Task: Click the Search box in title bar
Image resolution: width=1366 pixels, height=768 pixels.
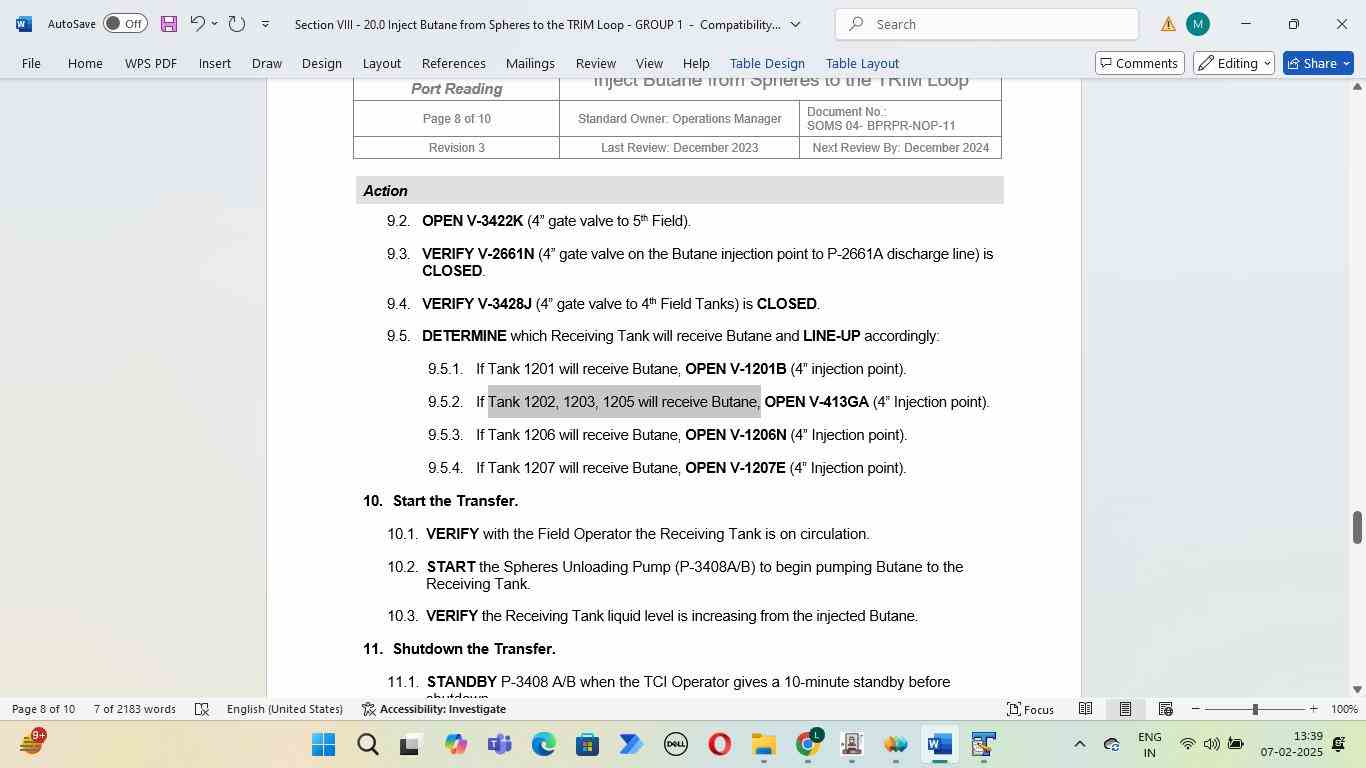Action: tap(987, 24)
